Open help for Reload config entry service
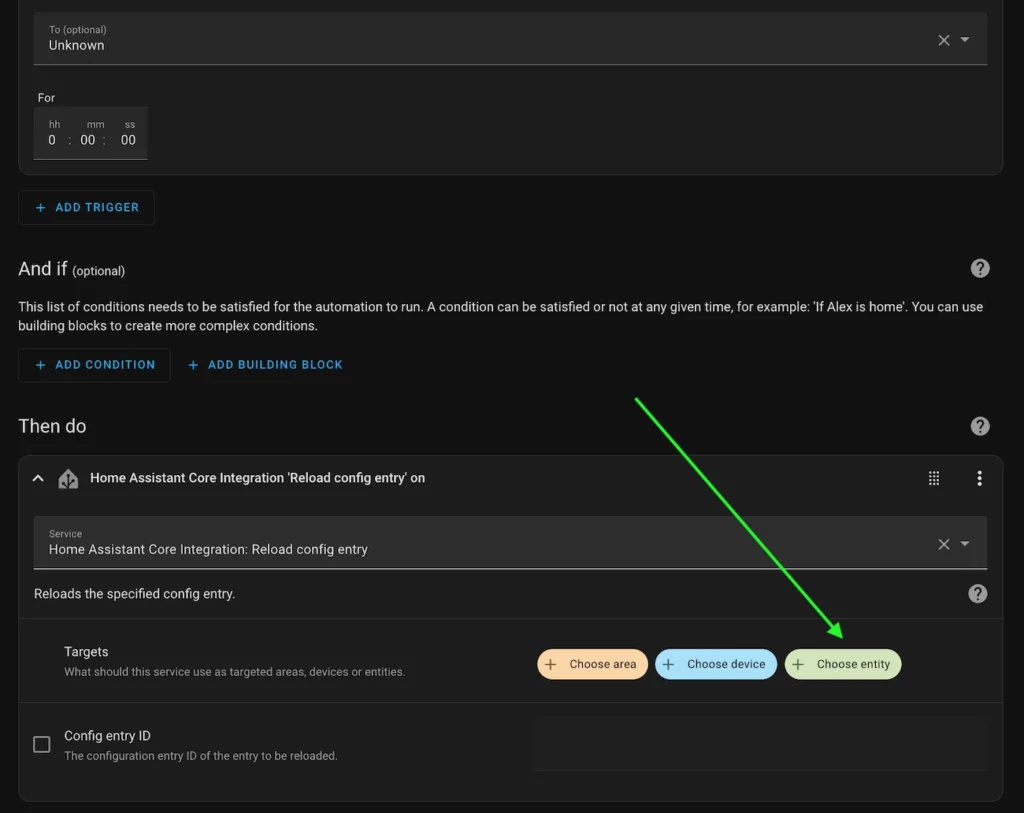Screen dimensions: 1024x813 [978, 594]
